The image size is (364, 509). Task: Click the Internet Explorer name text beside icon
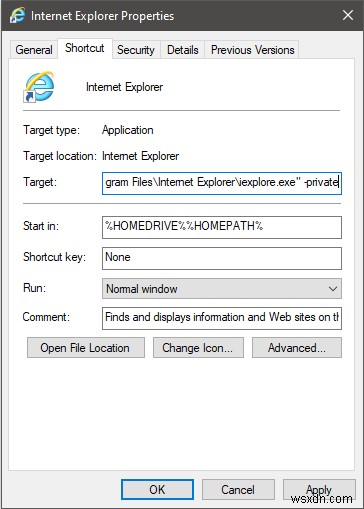(124, 87)
